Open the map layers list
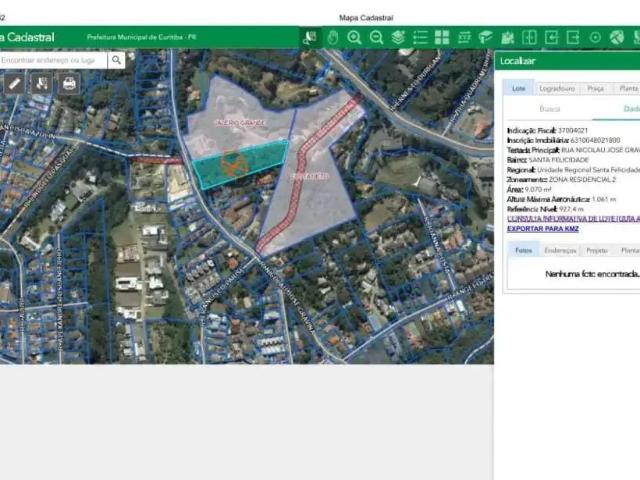This screenshot has width=640, height=480. [x=398, y=37]
